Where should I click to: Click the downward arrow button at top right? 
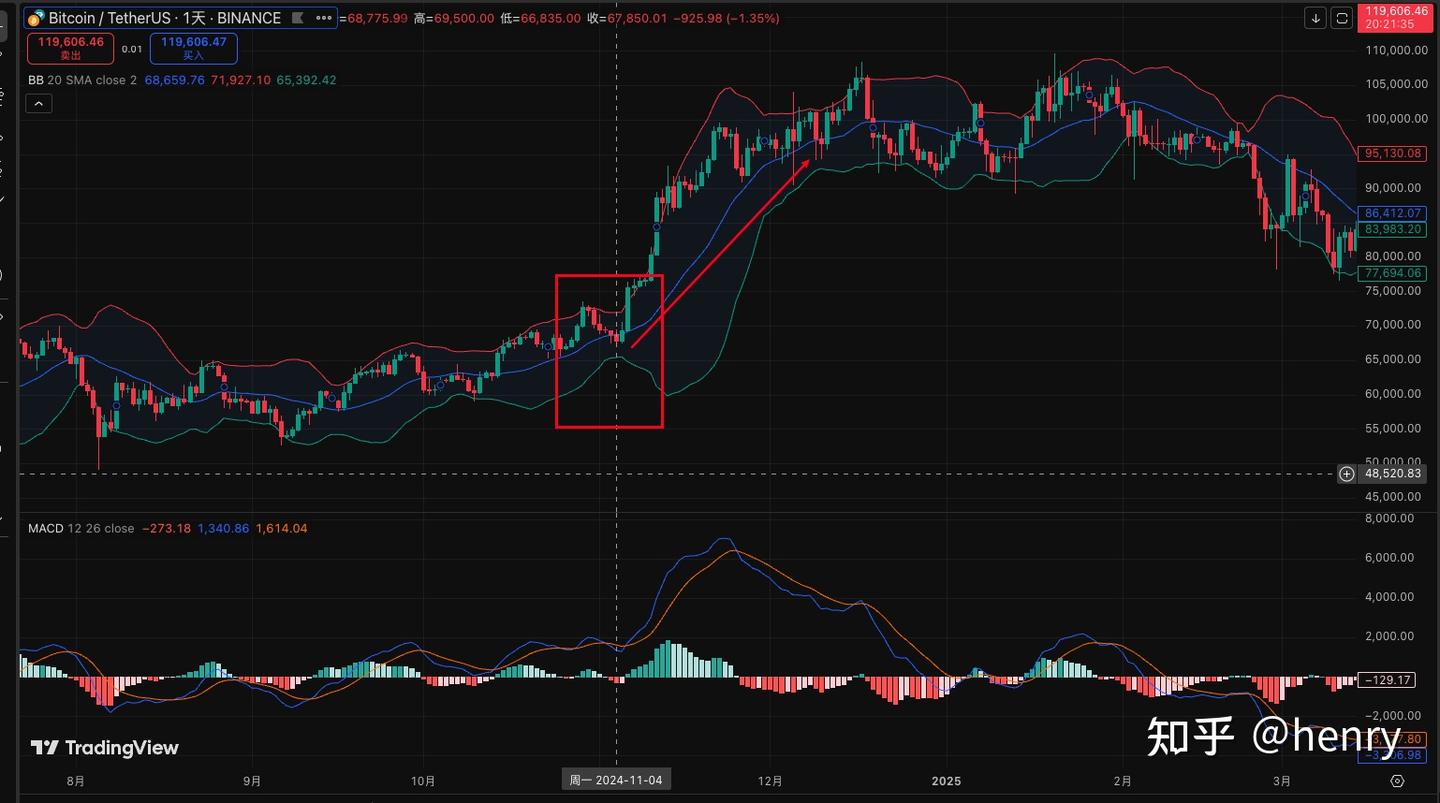tap(1316, 18)
